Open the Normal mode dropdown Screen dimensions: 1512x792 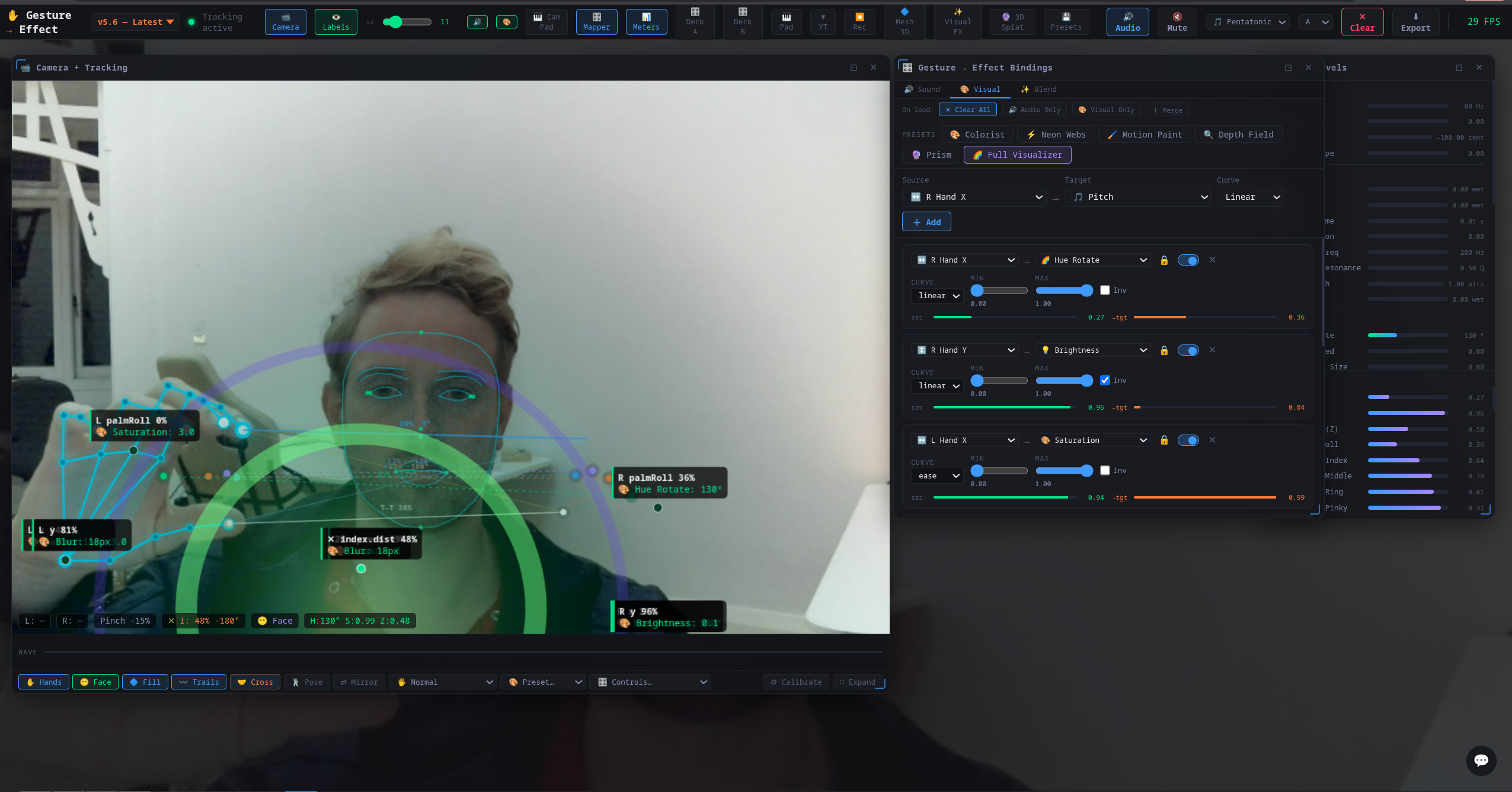click(443, 682)
